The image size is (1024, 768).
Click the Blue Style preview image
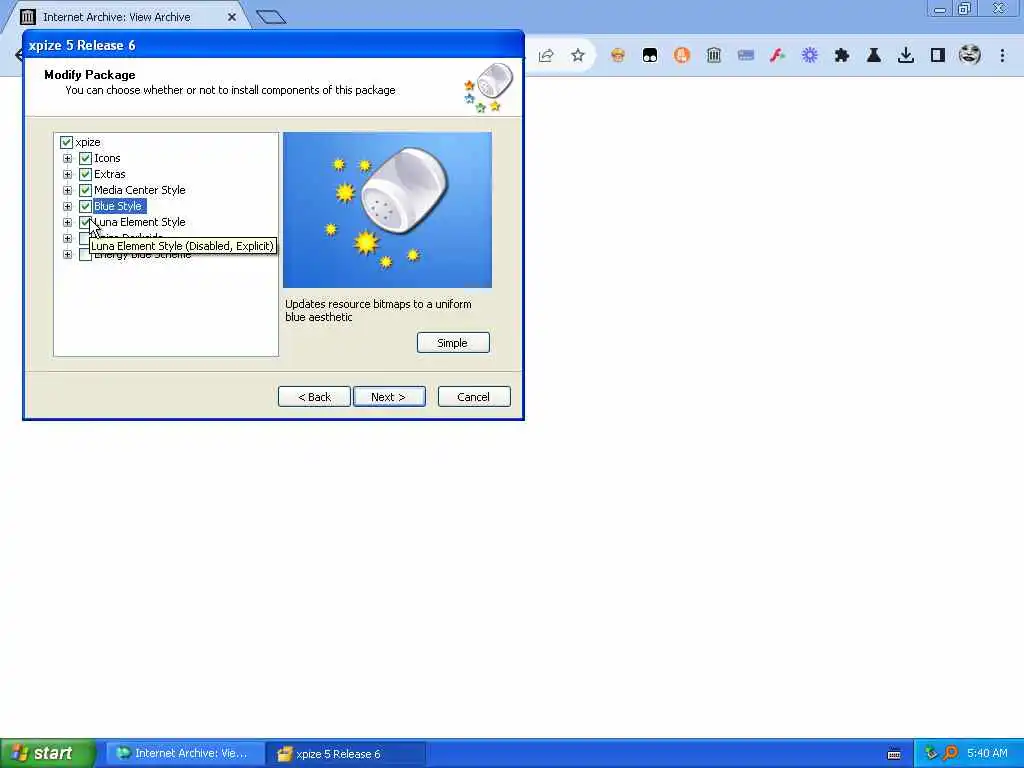click(387, 210)
